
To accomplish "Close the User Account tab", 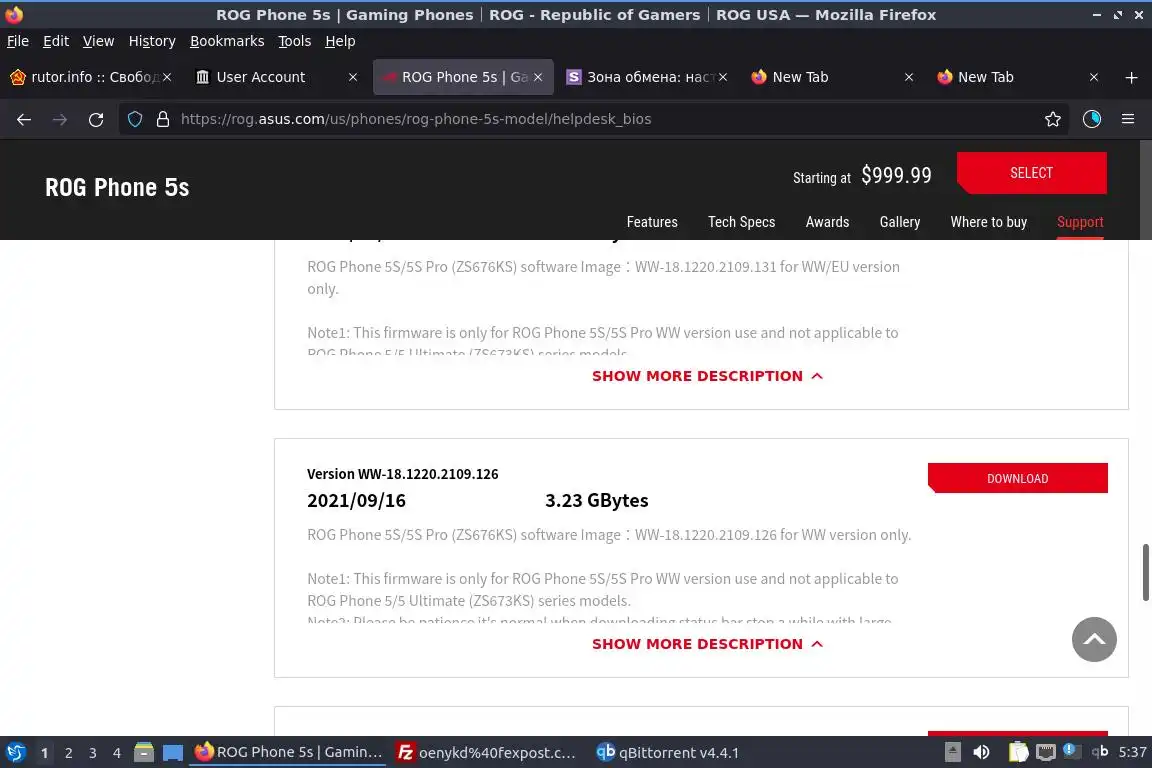I will (353, 77).
